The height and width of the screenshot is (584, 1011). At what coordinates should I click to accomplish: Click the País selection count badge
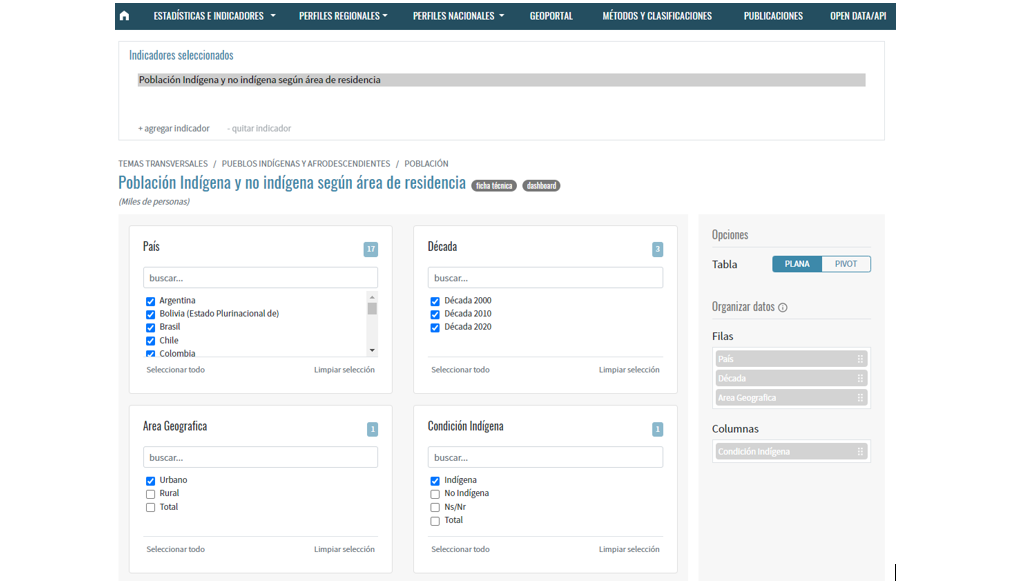(371, 249)
